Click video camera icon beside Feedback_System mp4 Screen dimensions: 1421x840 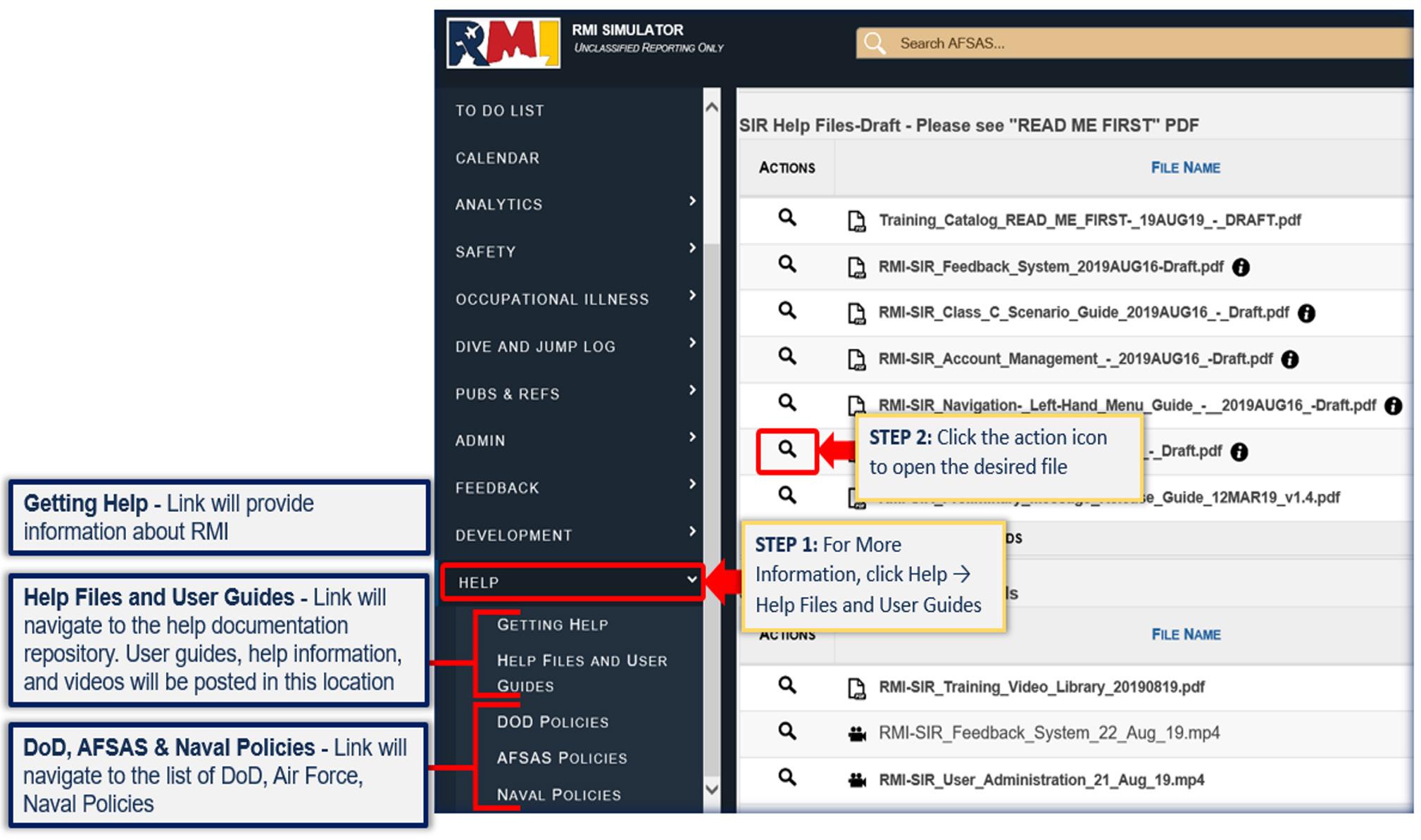(857, 734)
